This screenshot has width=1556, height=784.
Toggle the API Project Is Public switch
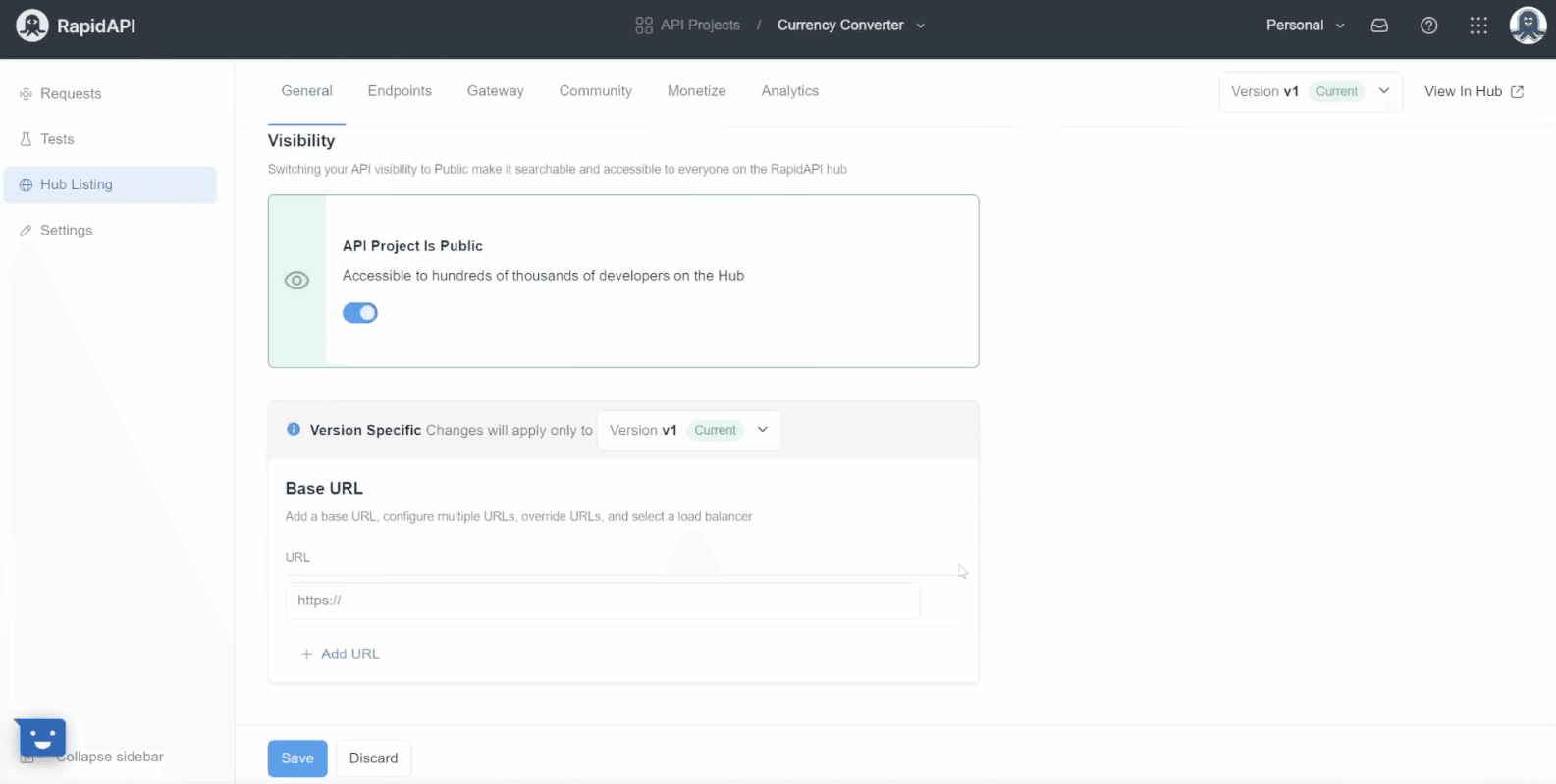click(360, 313)
